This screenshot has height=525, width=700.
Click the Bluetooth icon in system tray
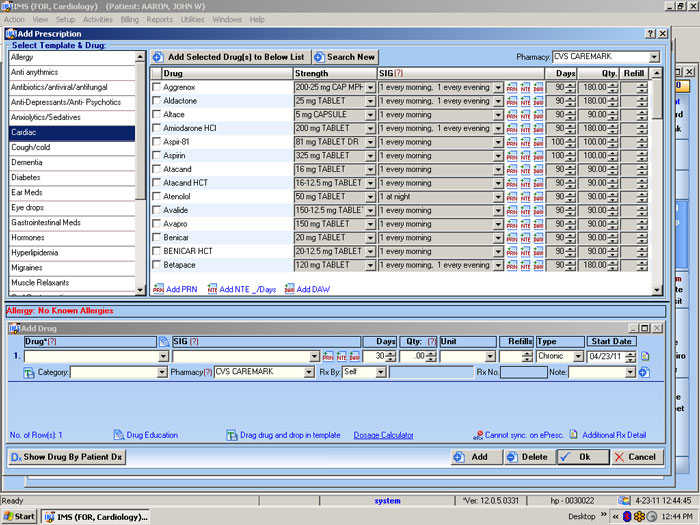point(627,517)
